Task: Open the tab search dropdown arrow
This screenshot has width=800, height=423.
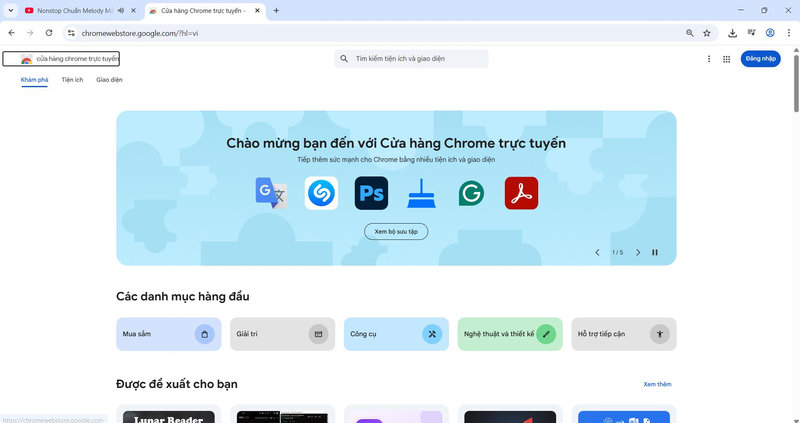Action: 10,10
